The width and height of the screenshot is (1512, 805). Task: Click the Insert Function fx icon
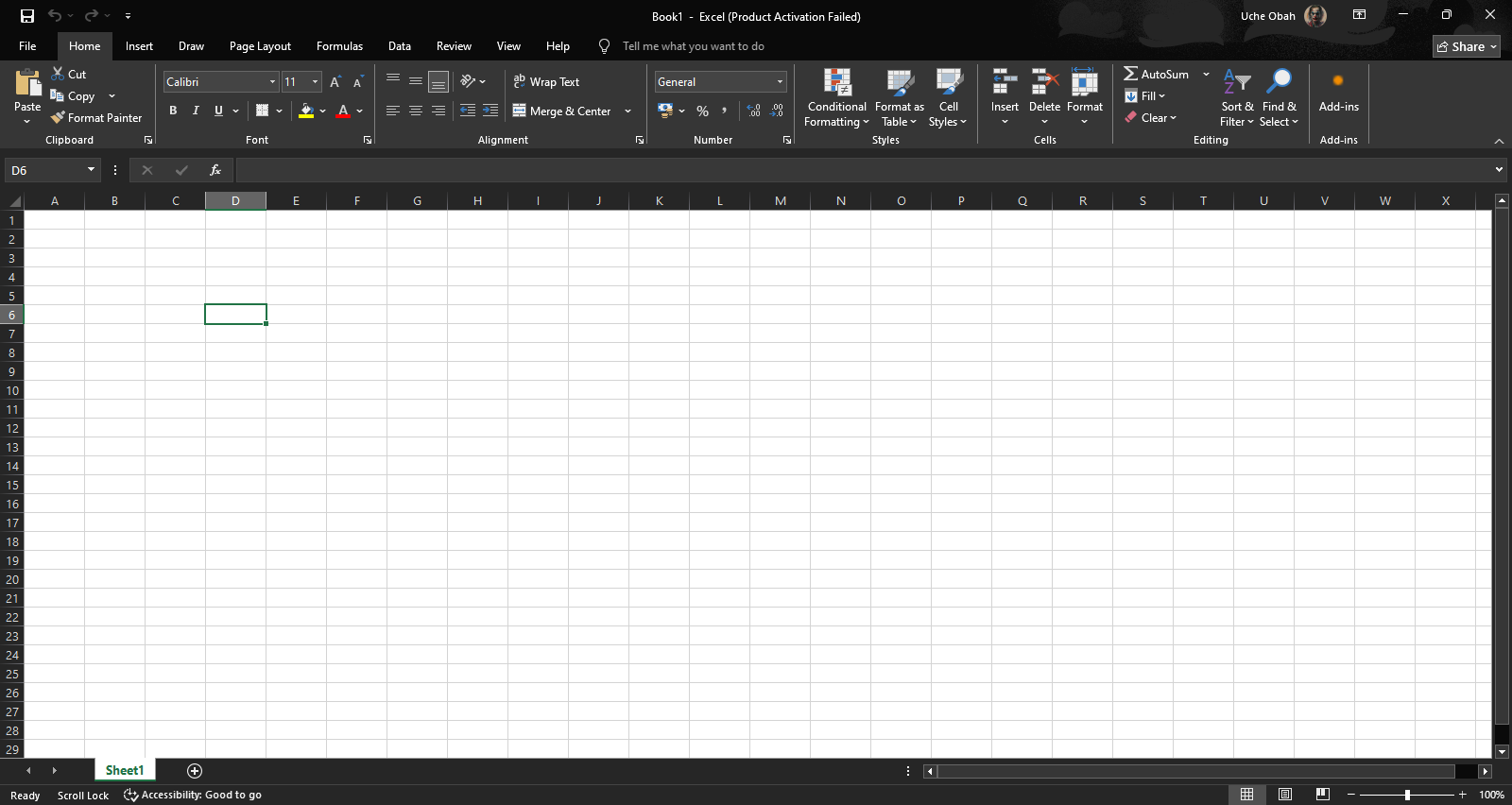coord(215,170)
